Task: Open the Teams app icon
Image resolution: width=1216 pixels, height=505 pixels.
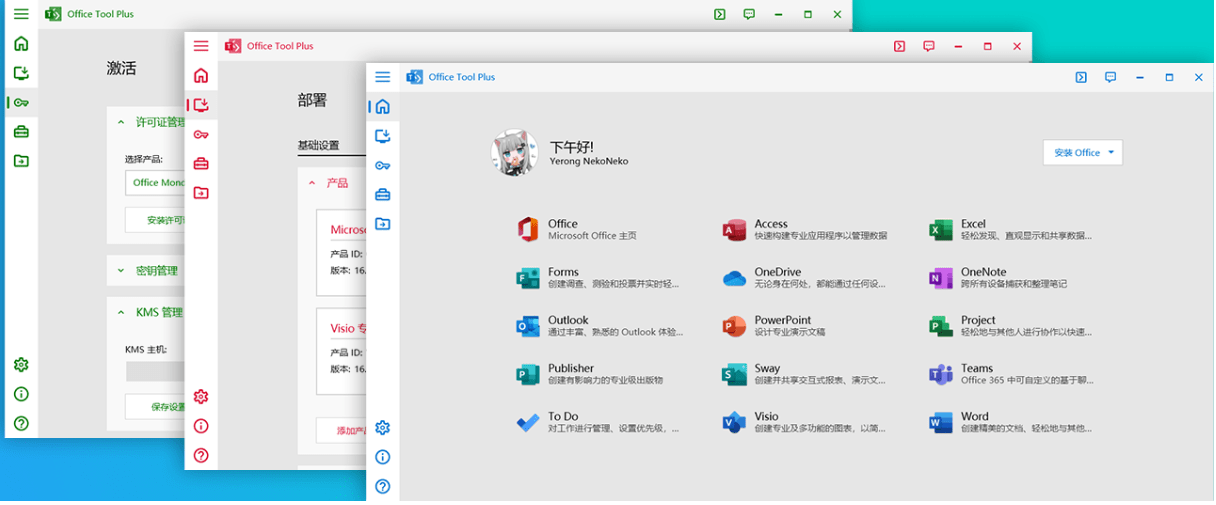Action: coord(940,374)
